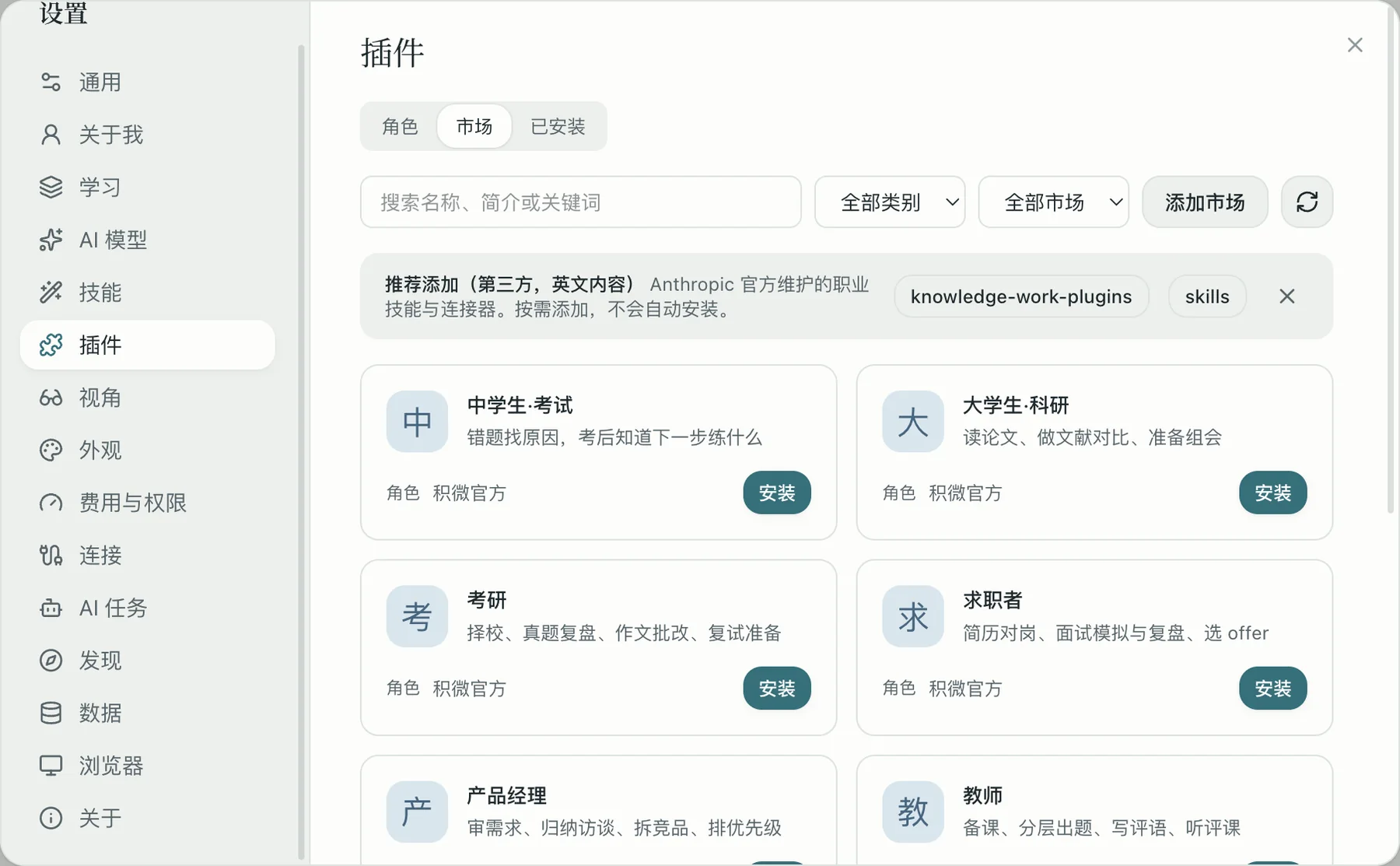The image size is (1400, 866).
Task: Open 费用与权限 settings section
Action: pos(148,503)
